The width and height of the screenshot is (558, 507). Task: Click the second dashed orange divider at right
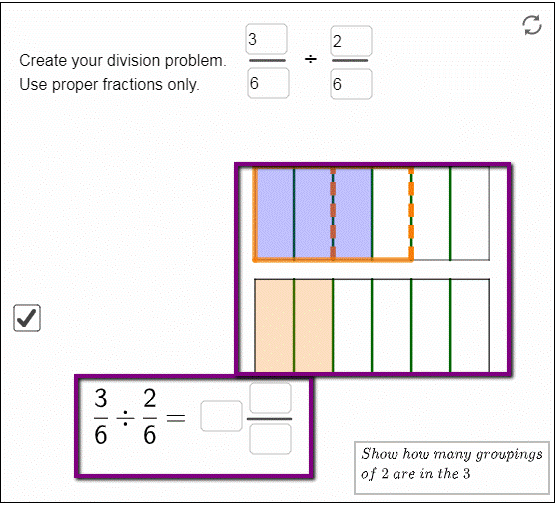tap(411, 214)
